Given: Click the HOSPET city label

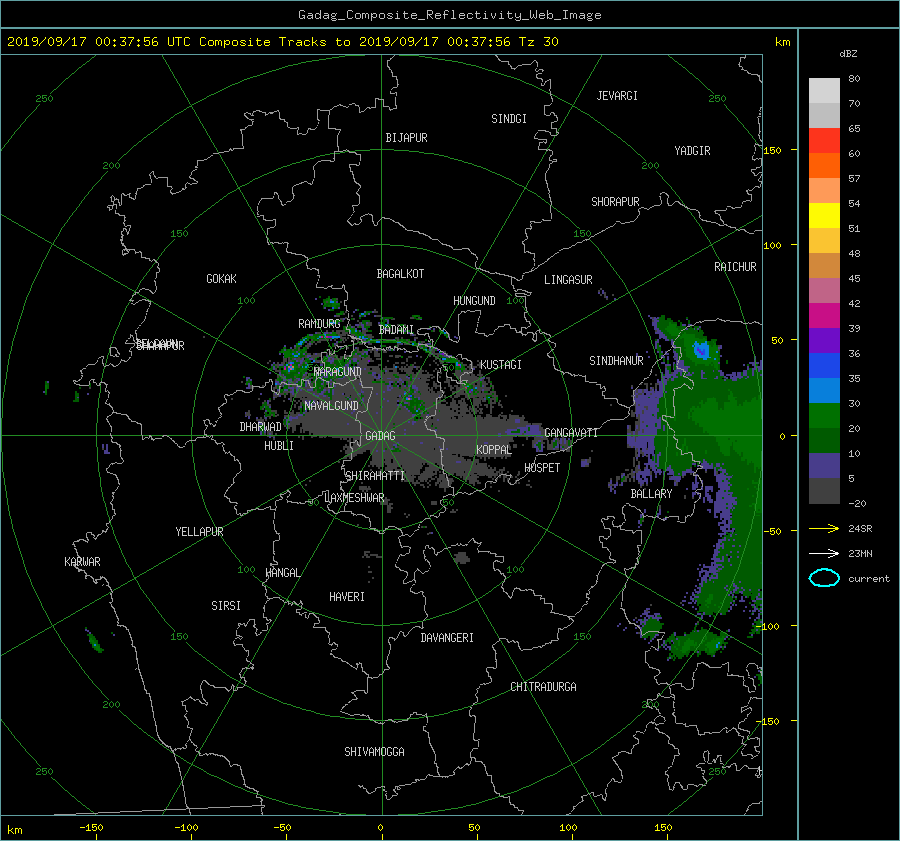Looking at the screenshot, I should [542, 468].
